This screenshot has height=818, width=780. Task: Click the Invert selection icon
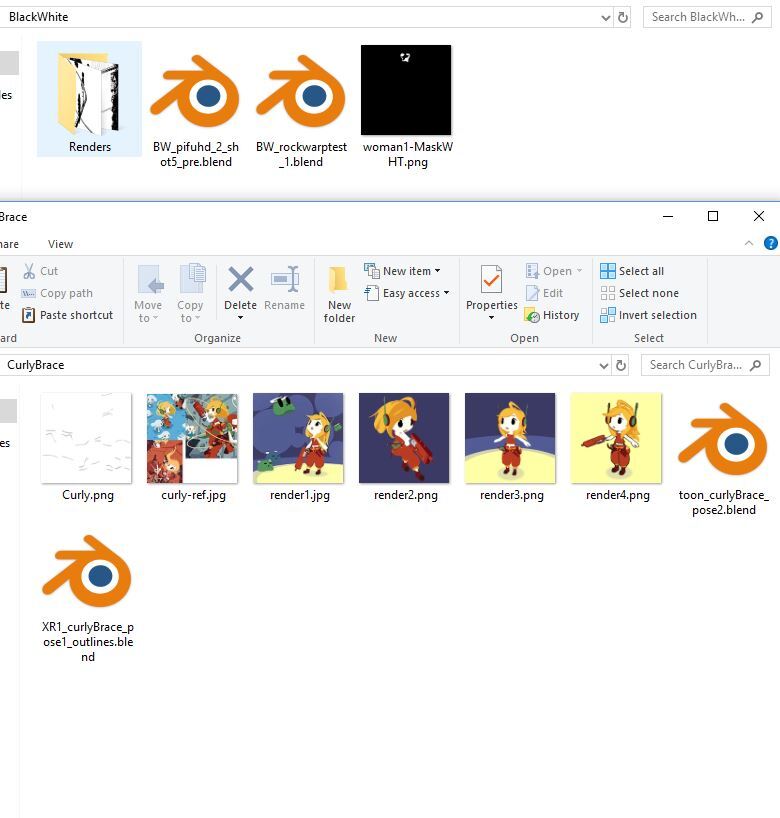pyautogui.click(x=608, y=315)
